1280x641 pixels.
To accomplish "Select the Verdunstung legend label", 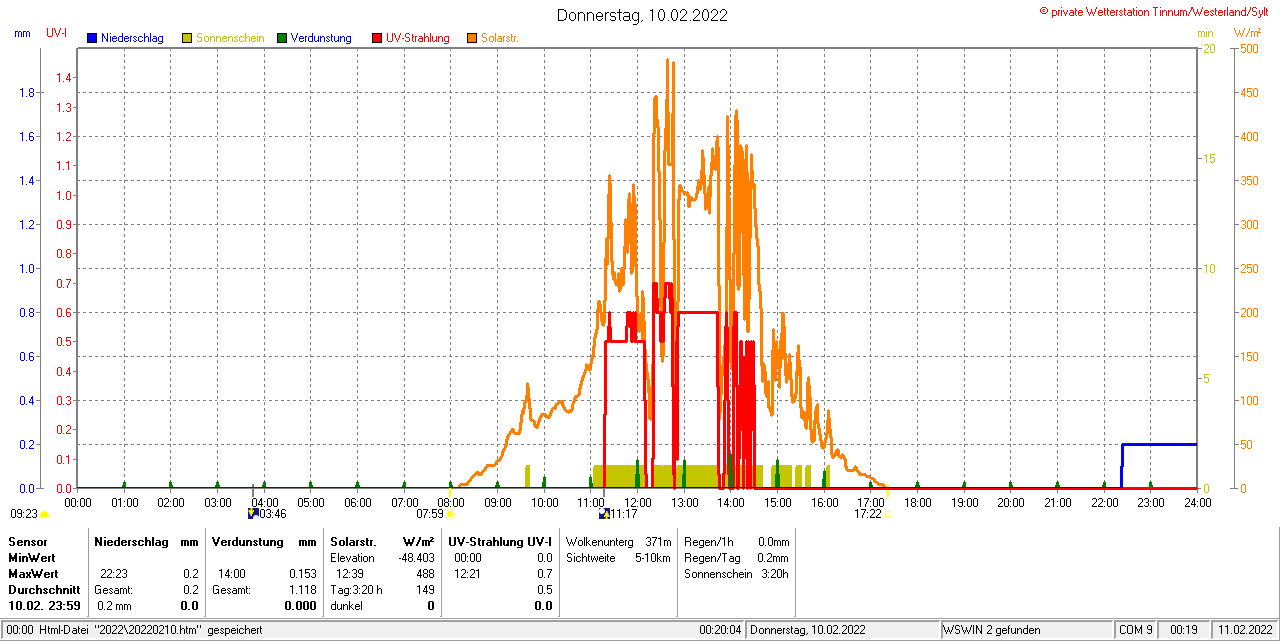I will pos(321,38).
